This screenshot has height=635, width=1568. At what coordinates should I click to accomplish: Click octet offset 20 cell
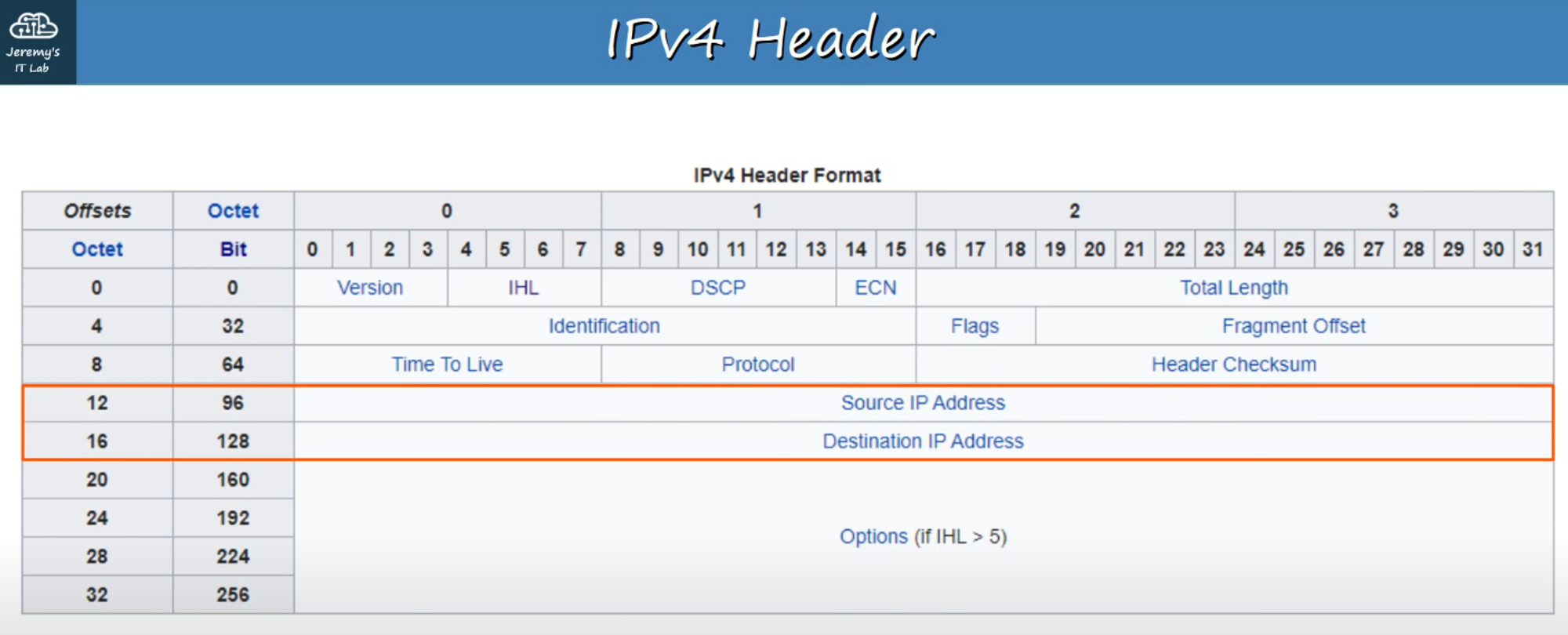pos(97,480)
